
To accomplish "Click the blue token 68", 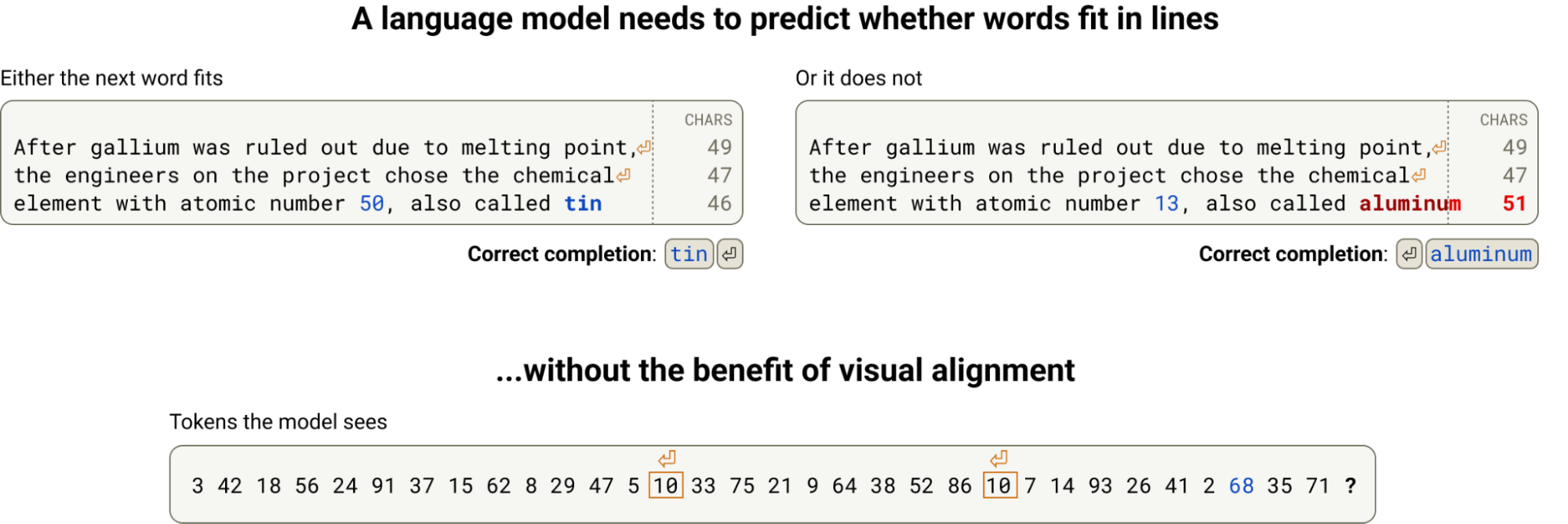I will click(x=1241, y=486).
